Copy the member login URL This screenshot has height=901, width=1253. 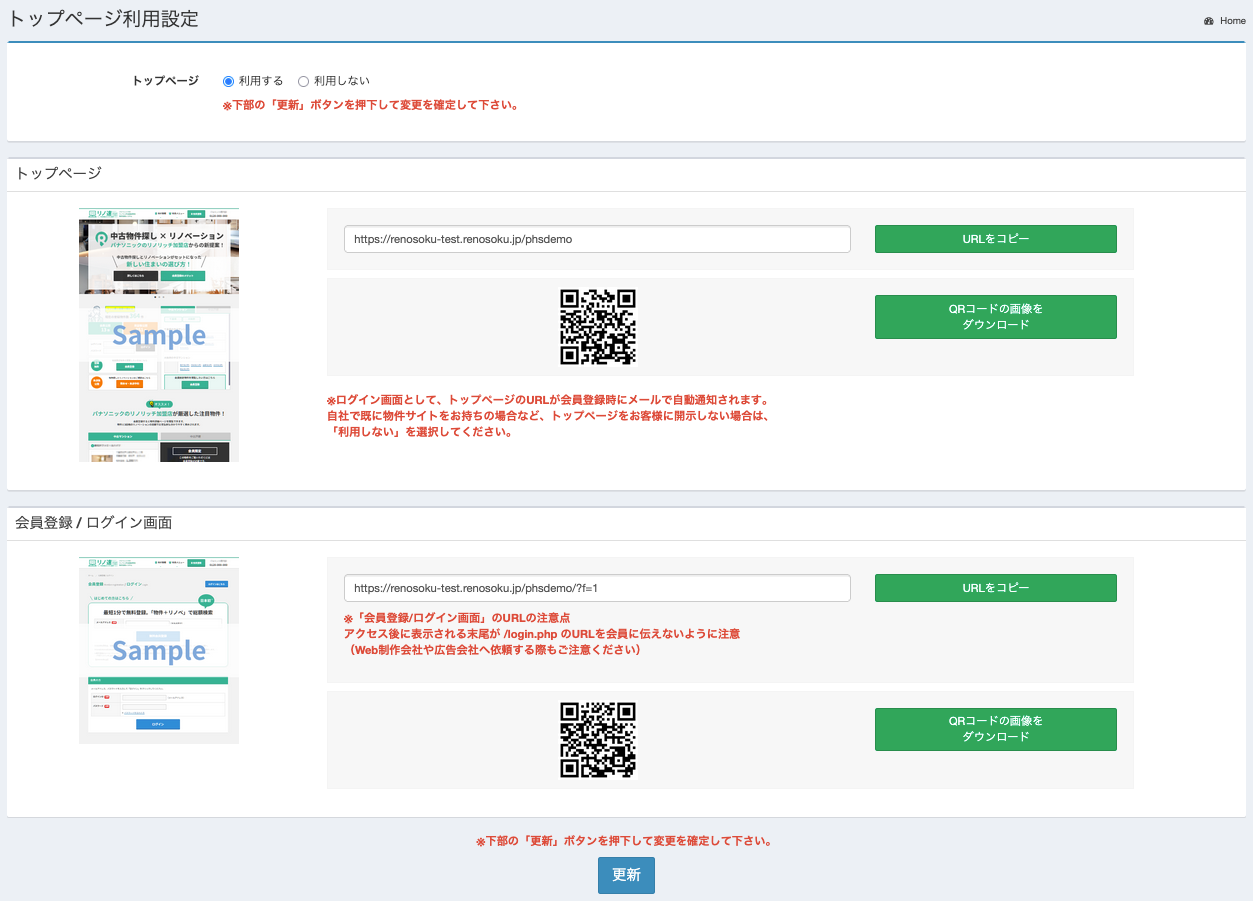(x=995, y=588)
